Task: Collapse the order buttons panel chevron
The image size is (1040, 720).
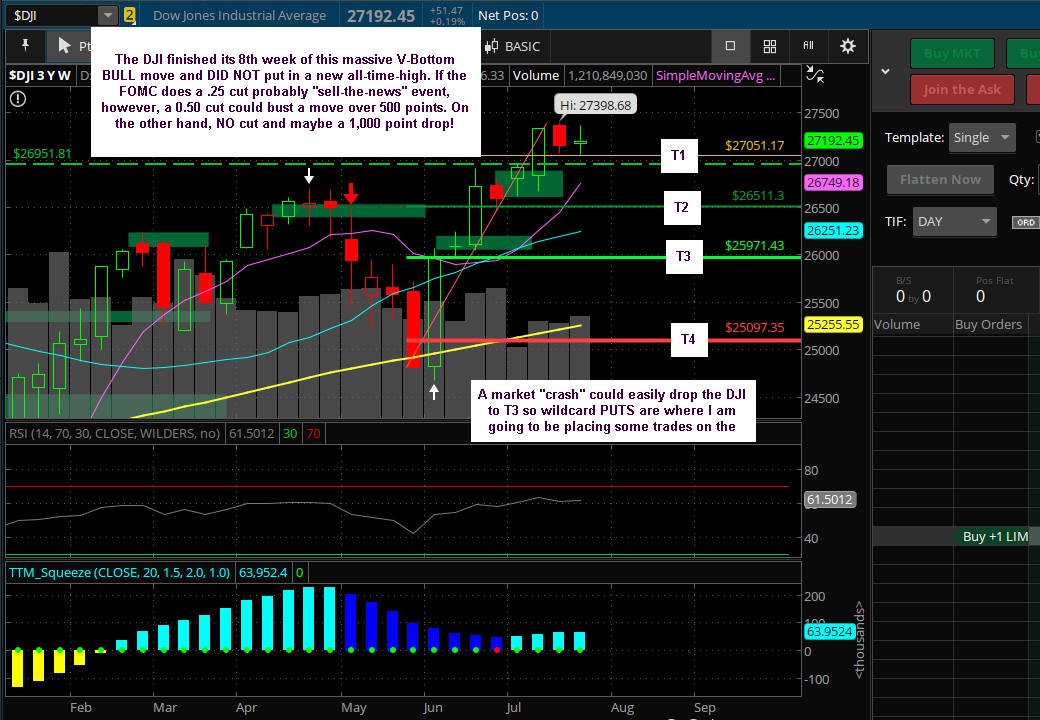Action: click(x=885, y=71)
